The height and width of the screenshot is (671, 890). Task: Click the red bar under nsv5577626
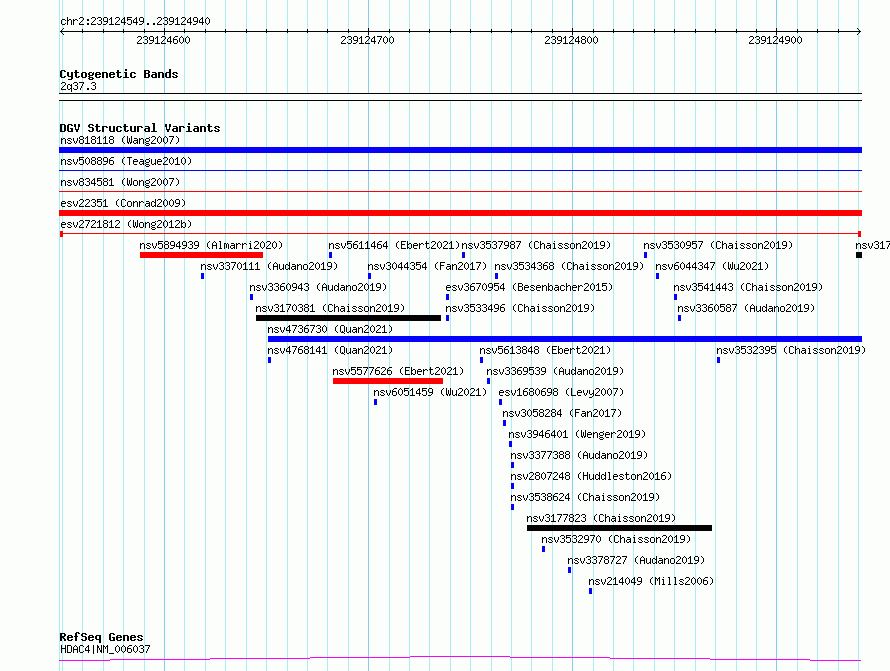[x=388, y=381]
